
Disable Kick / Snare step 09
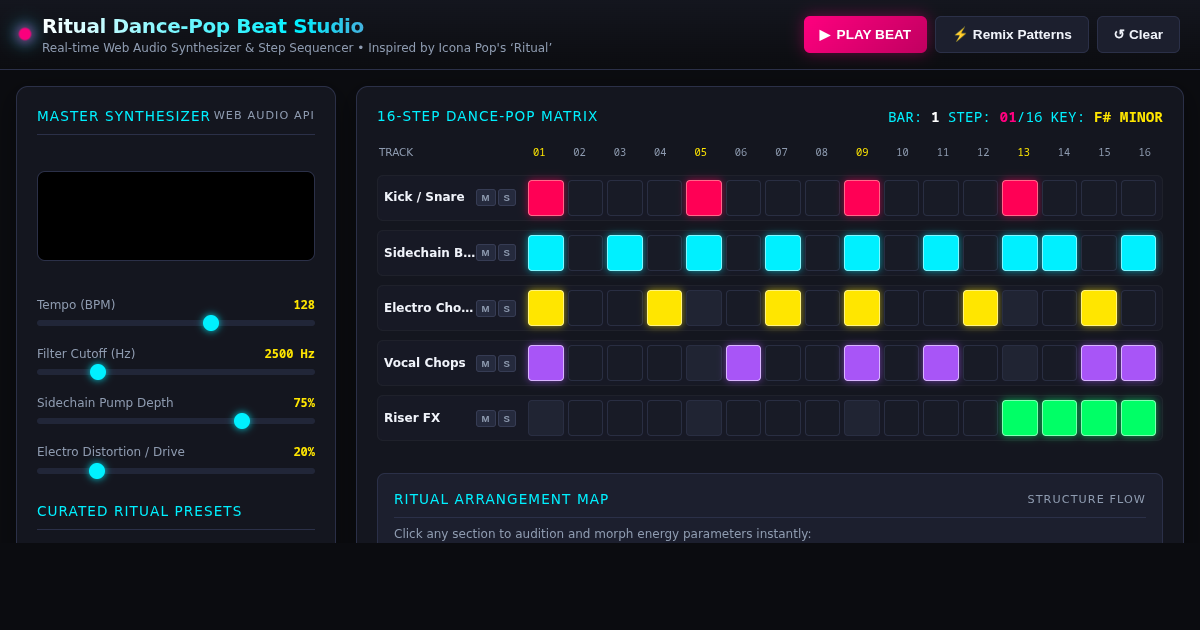tap(862, 198)
